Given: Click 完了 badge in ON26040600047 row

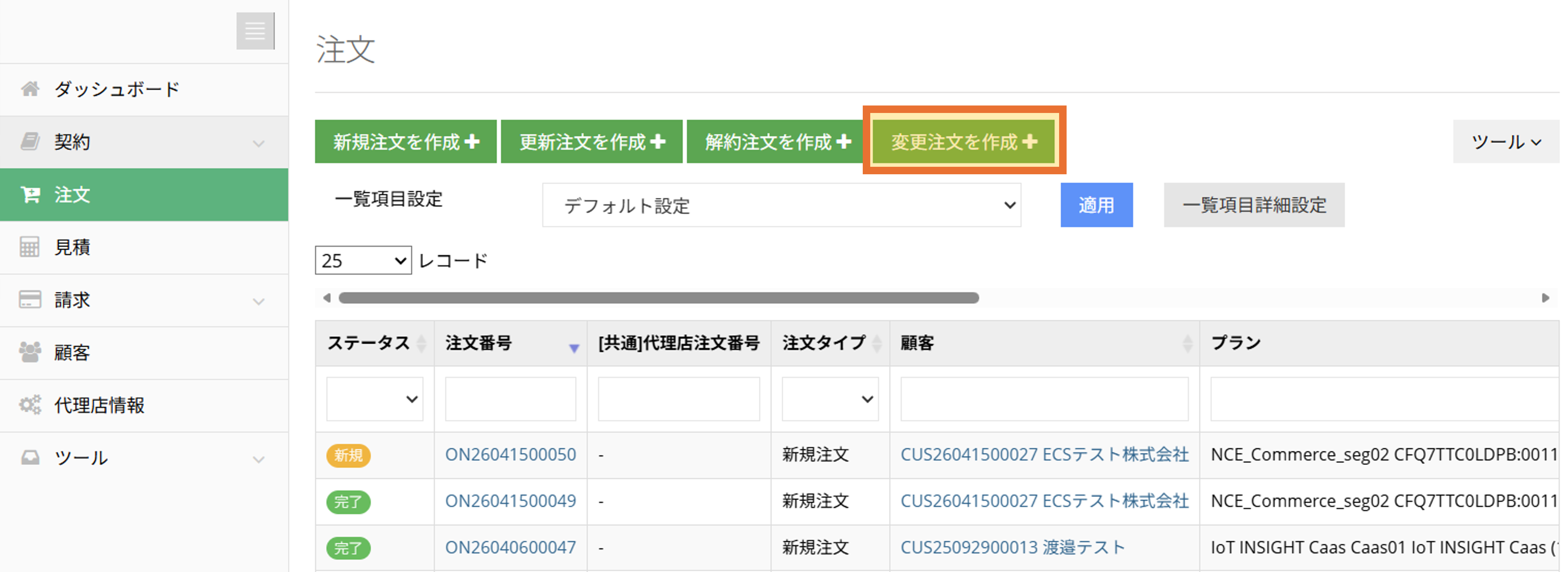Looking at the screenshot, I should pyautogui.click(x=349, y=548).
